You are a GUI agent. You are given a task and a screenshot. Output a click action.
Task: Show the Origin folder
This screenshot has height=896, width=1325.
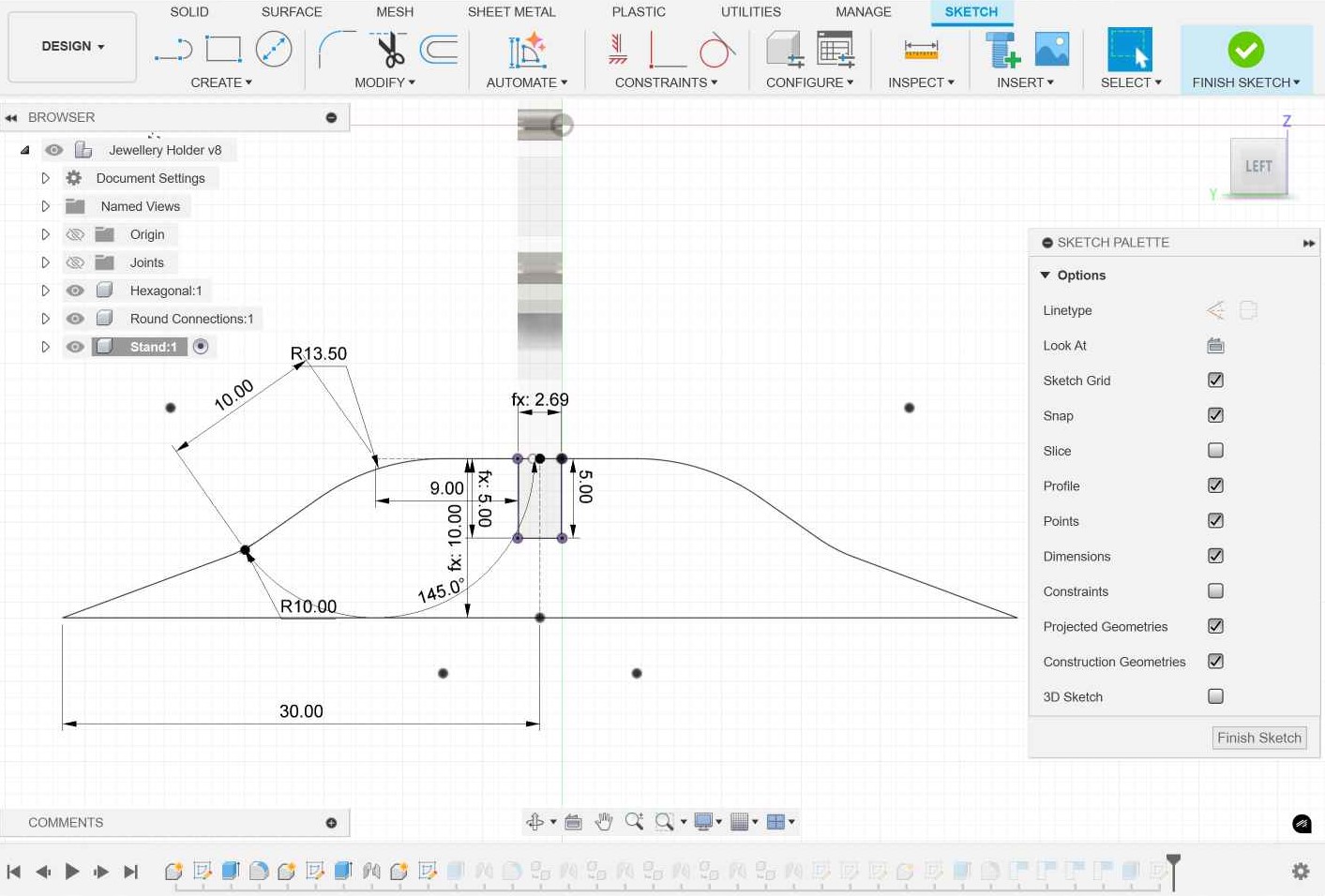pos(75,234)
